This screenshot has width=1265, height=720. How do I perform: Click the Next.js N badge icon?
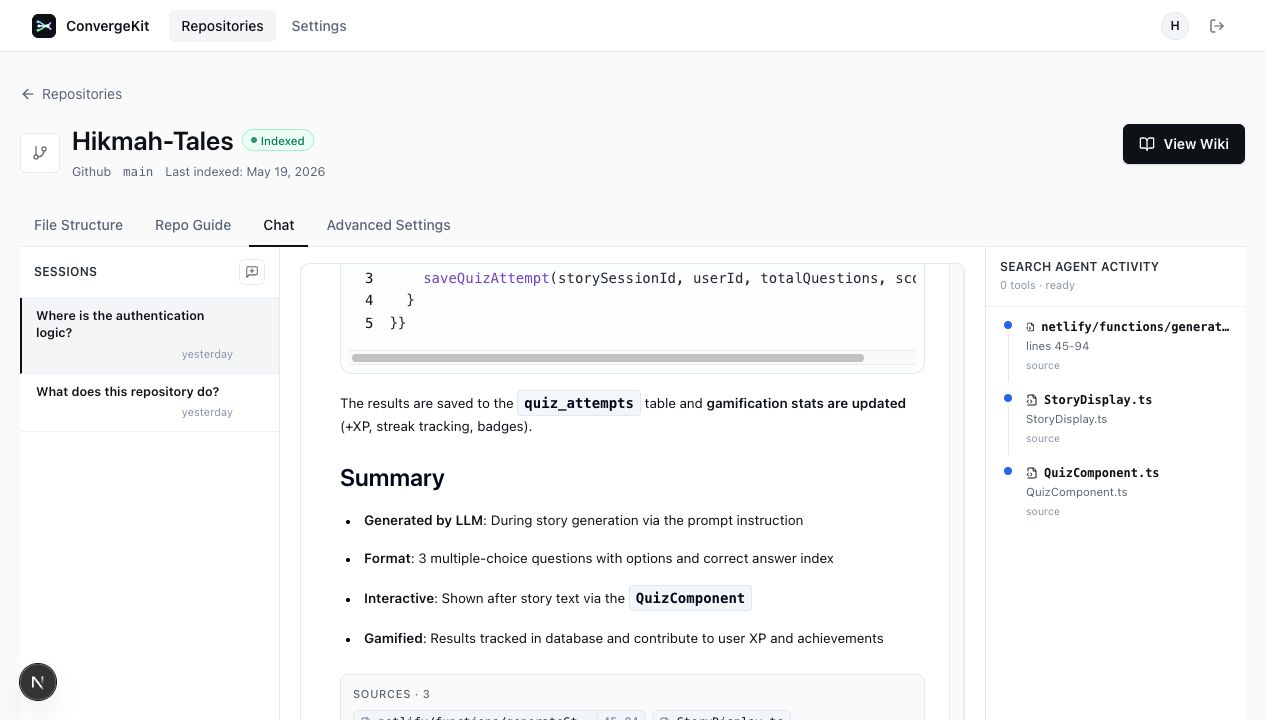click(38, 682)
